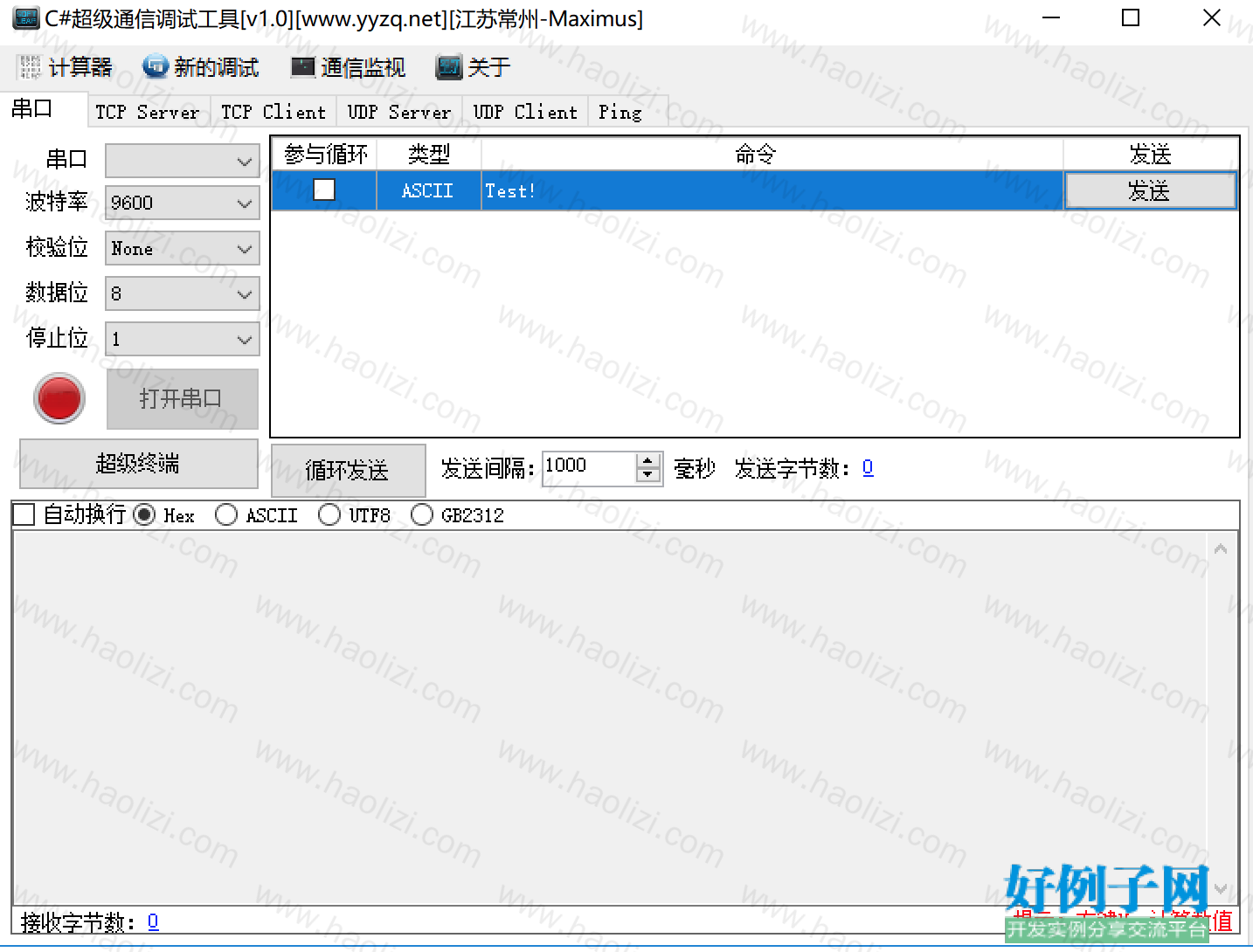Click inside the receive data text area
The height and width of the screenshot is (952, 1253).
[610, 718]
